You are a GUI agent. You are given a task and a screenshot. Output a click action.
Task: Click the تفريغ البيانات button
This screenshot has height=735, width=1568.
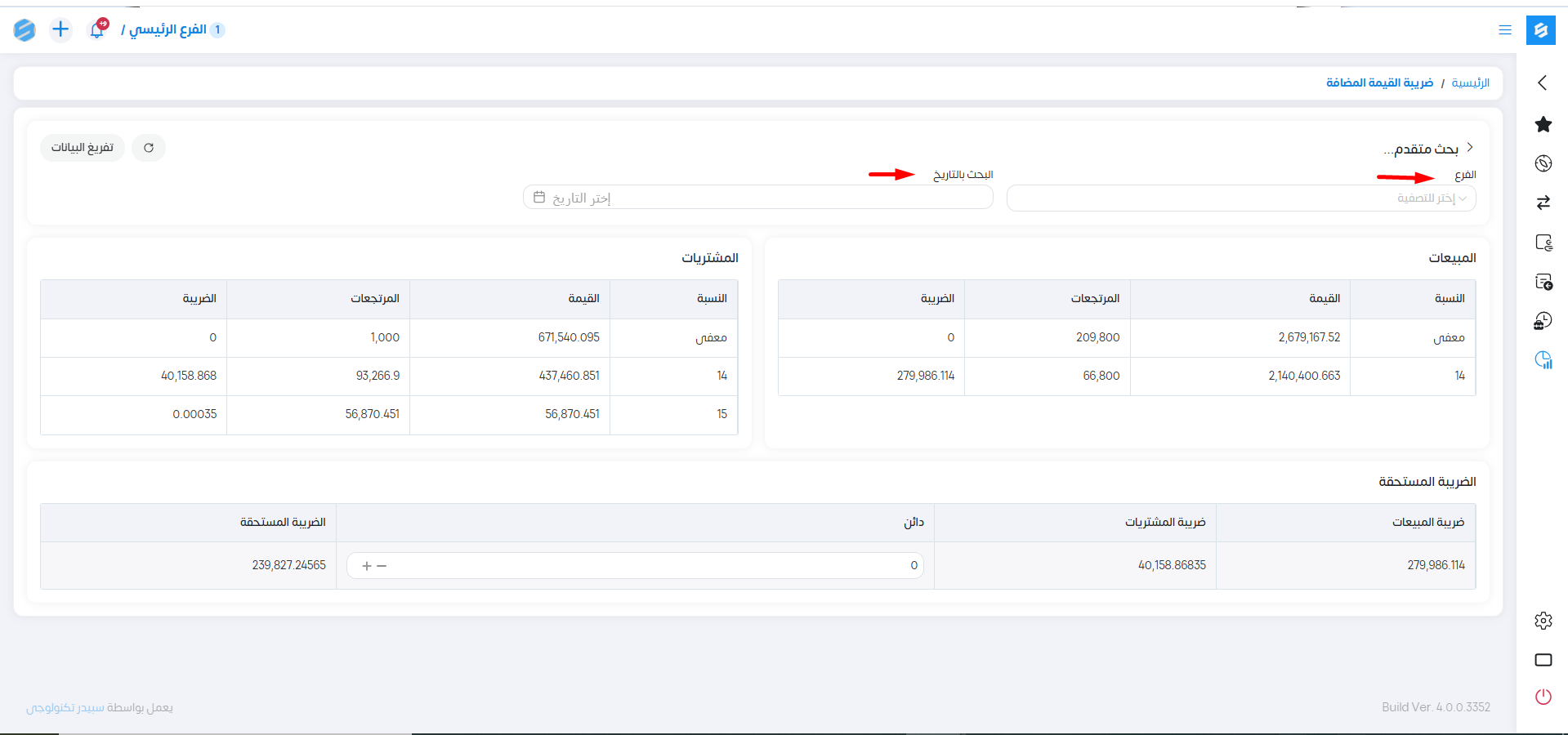(83, 148)
